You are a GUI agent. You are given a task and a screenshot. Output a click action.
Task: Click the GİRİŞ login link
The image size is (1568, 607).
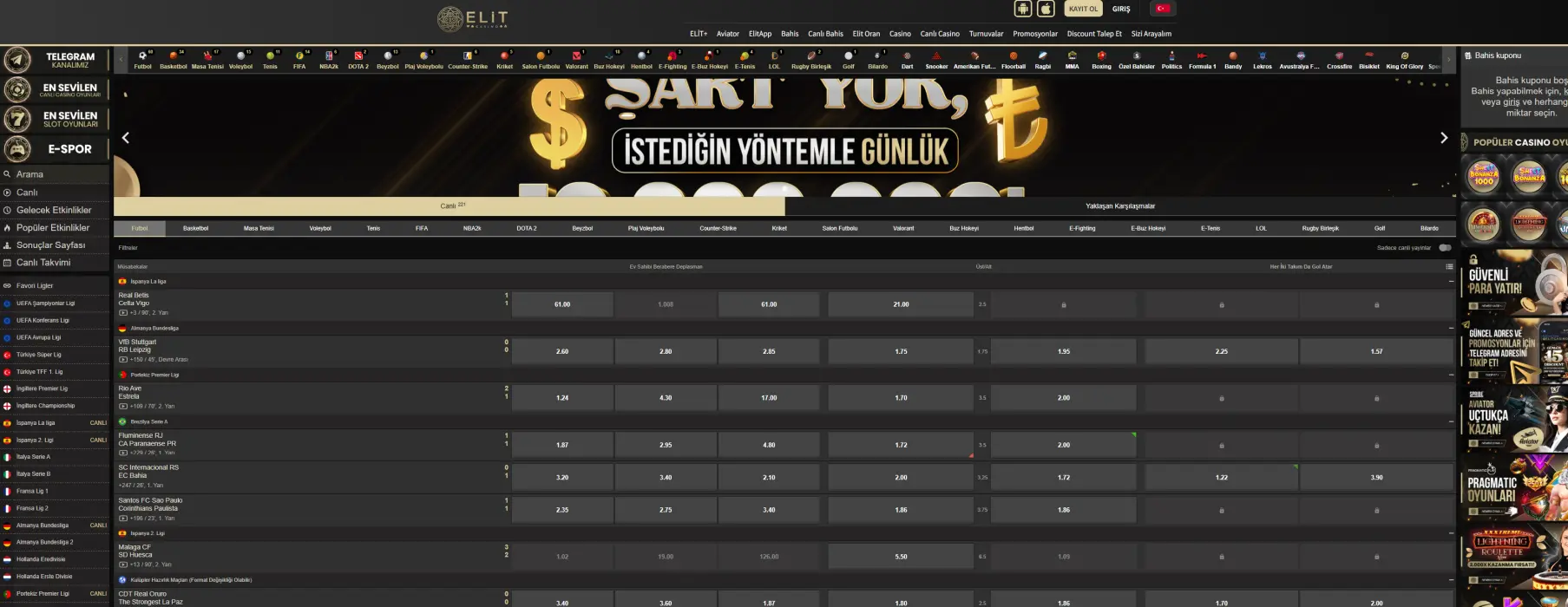[1121, 9]
